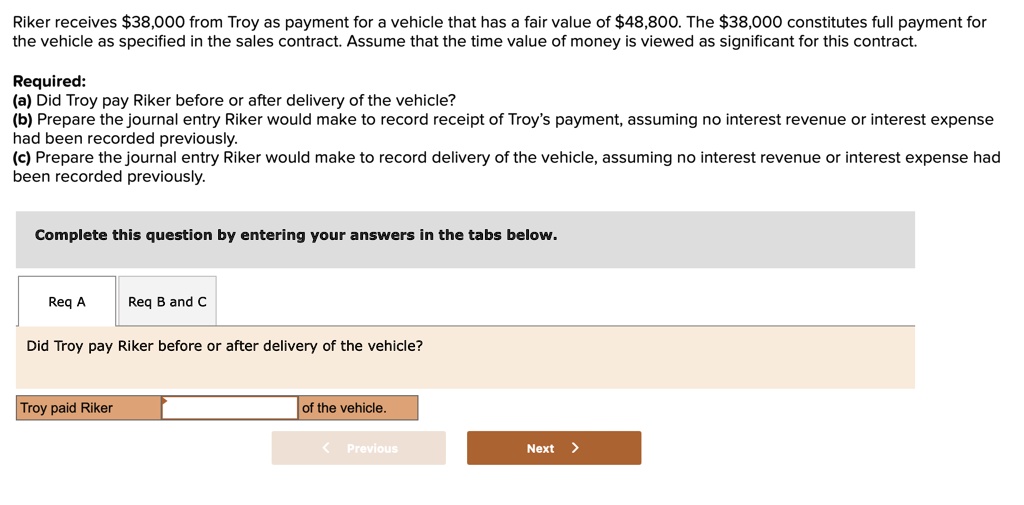Go to the Next requirement
Viewport: 1024px width, 505px height.
[554, 448]
